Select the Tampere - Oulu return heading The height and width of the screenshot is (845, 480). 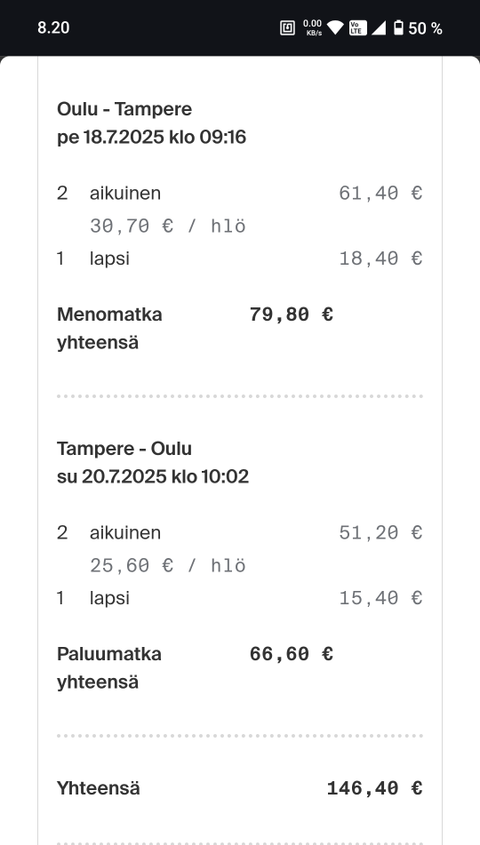124,448
